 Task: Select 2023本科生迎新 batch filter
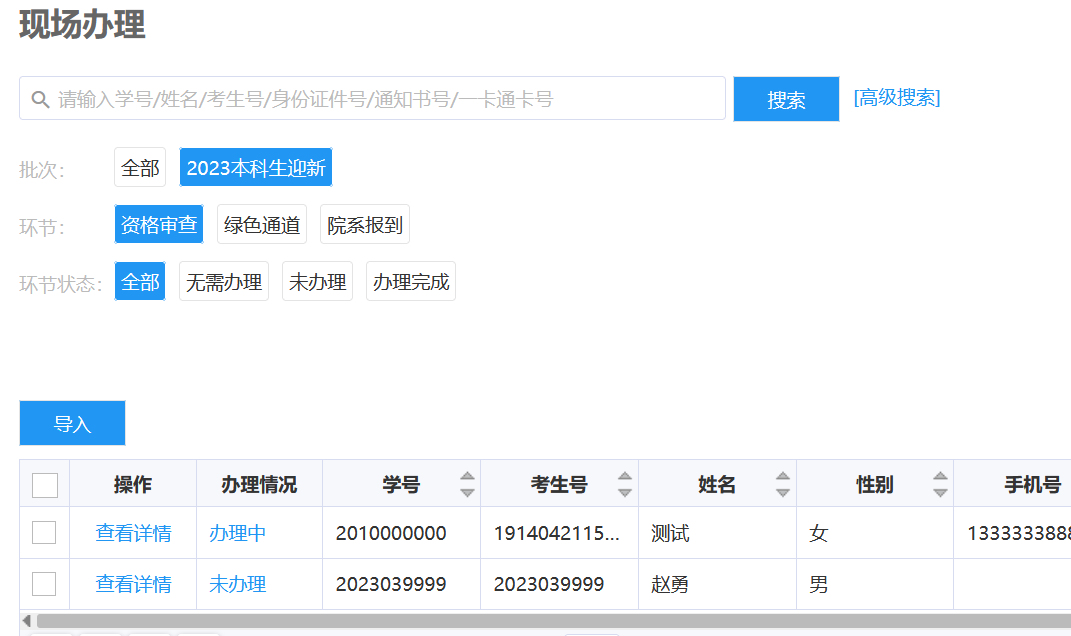pyautogui.click(x=256, y=167)
